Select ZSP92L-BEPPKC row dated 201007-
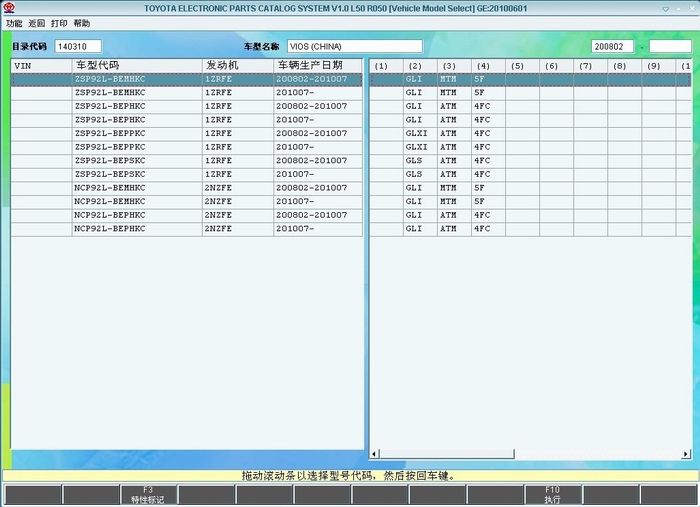 pyautogui.click(x=187, y=147)
